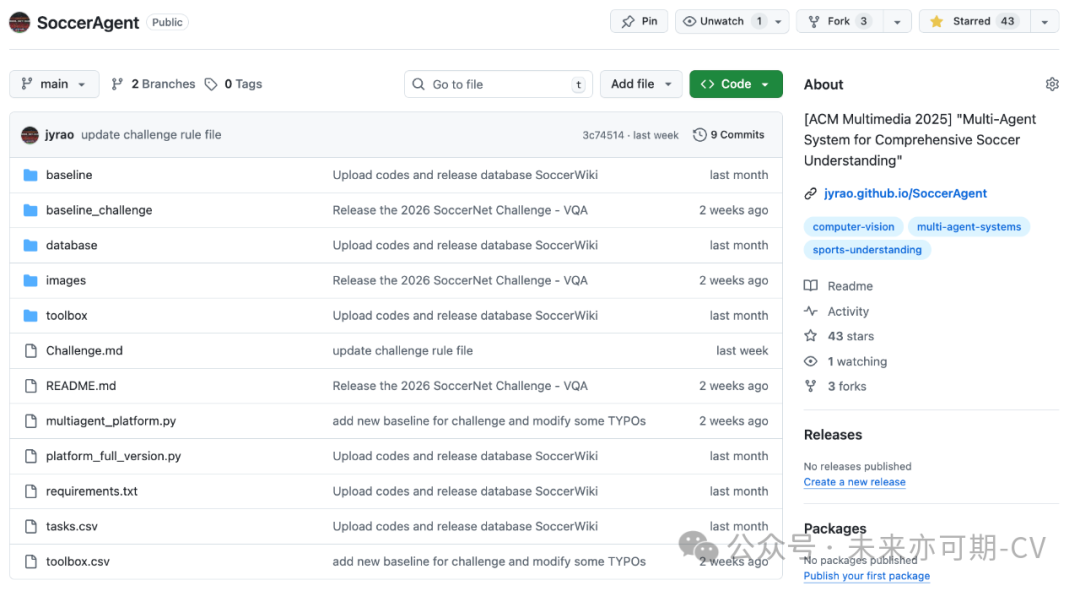This screenshot has height=591, width=1080.
Task: Open the Unwatch dropdown arrow
Action: tap(778, 21)
